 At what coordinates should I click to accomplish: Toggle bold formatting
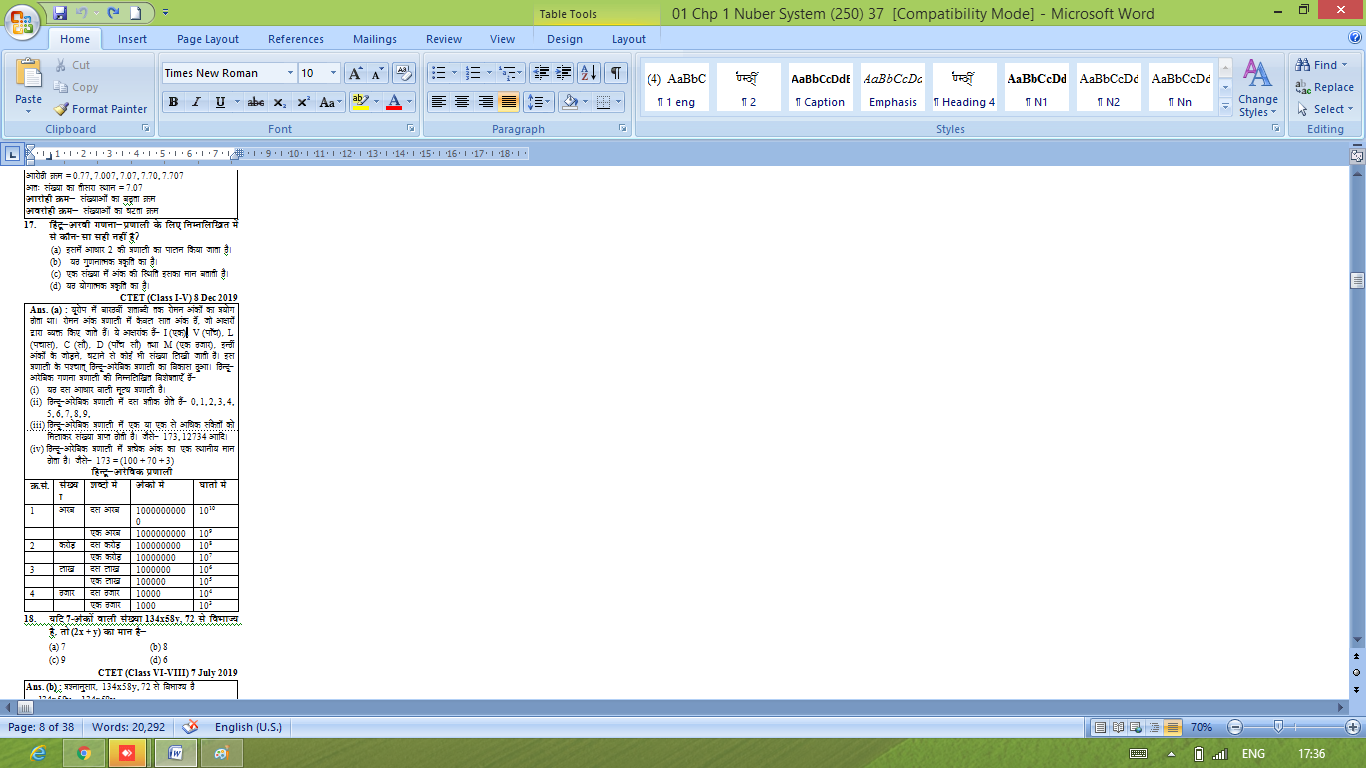click(x=173, y=102)
